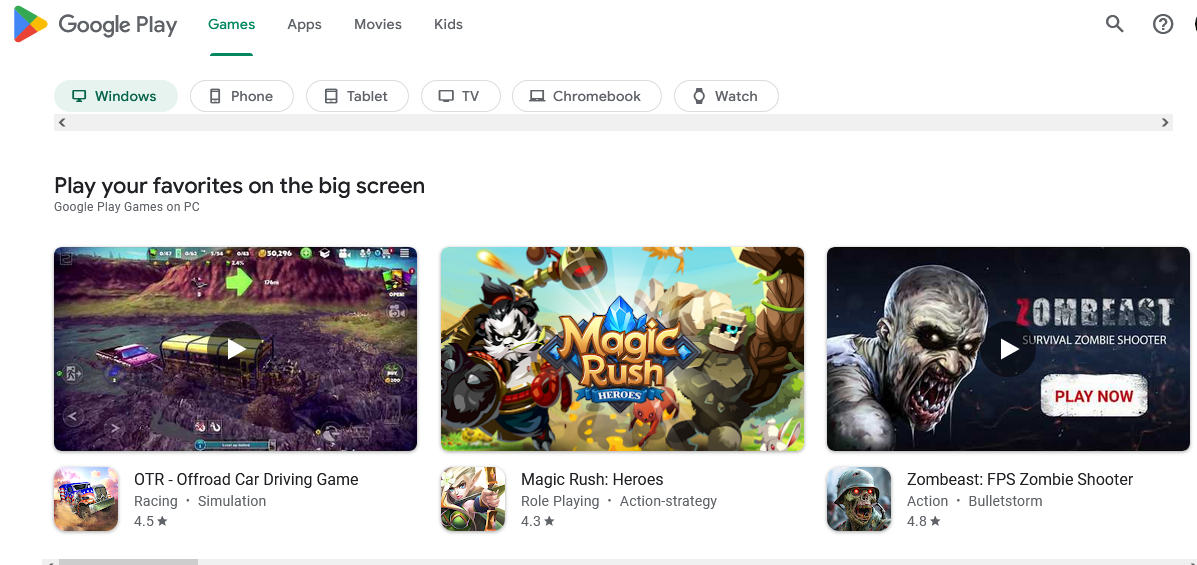Select the Phone device filter chip
The image size is (1197, 565).
tap(241, 96)
